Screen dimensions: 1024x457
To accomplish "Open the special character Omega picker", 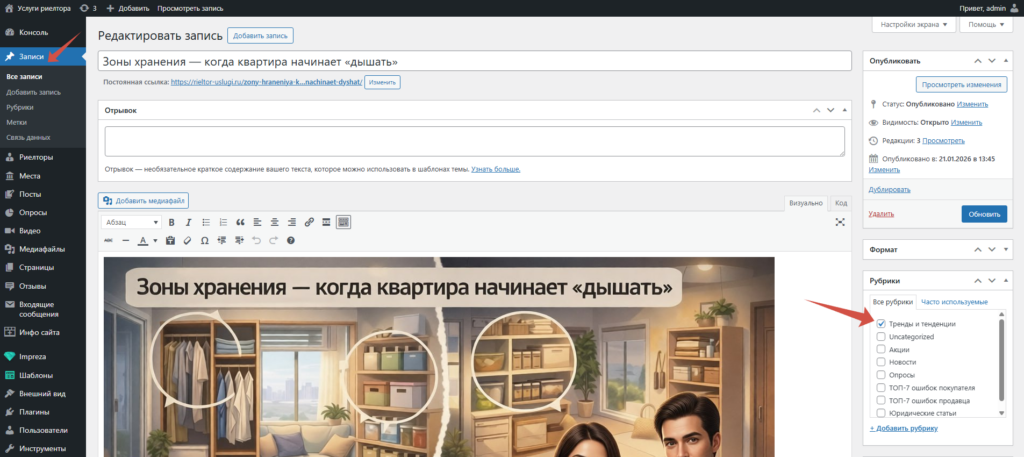I will click(x=204, y=240).
